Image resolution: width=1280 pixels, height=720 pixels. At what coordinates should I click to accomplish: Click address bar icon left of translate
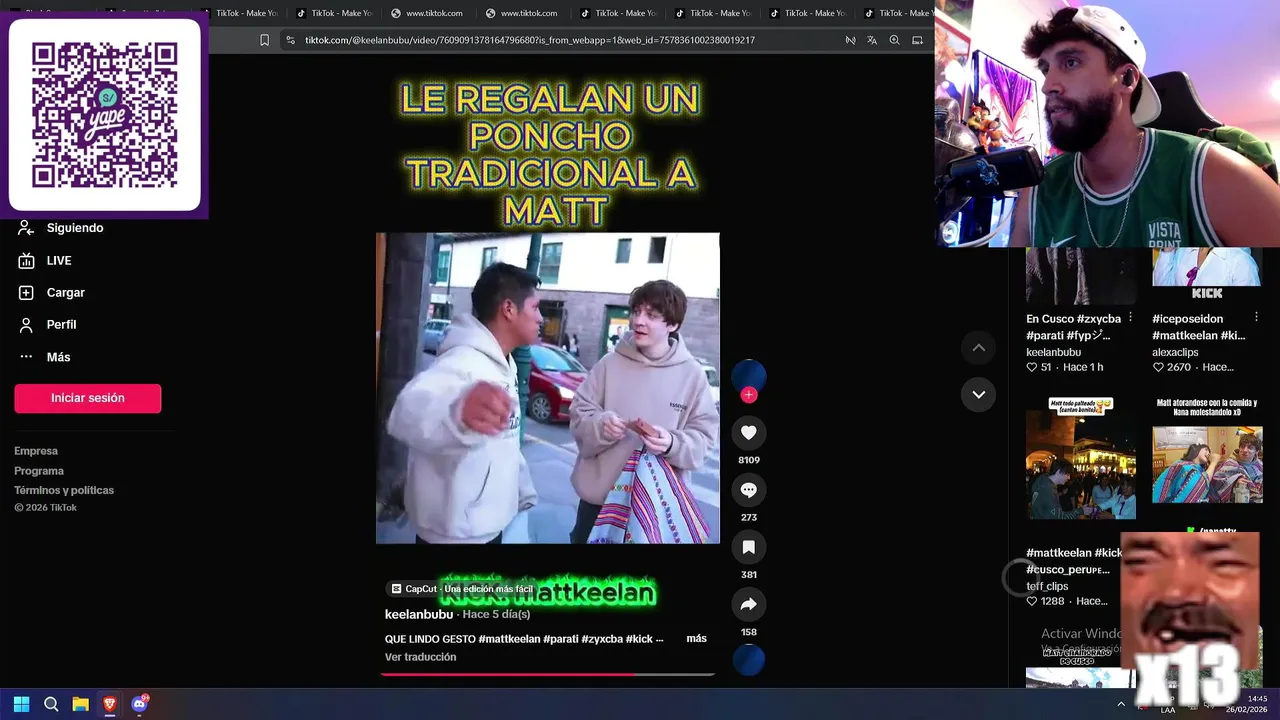click(850, 40)
